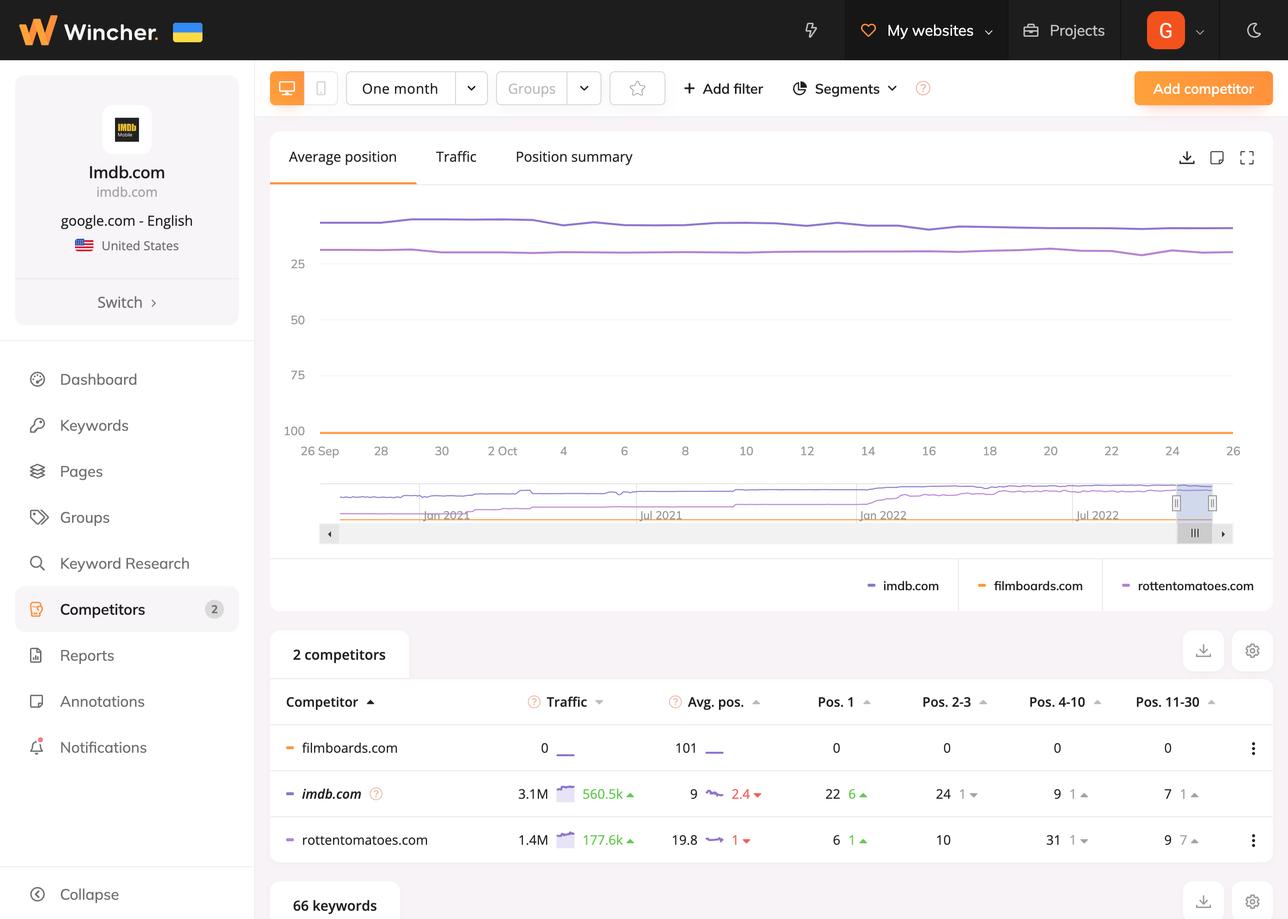This screenshot has width=1288, height=919.
Task: Grab the timeline navigator right handle
Action: [x=1212, y=503]
